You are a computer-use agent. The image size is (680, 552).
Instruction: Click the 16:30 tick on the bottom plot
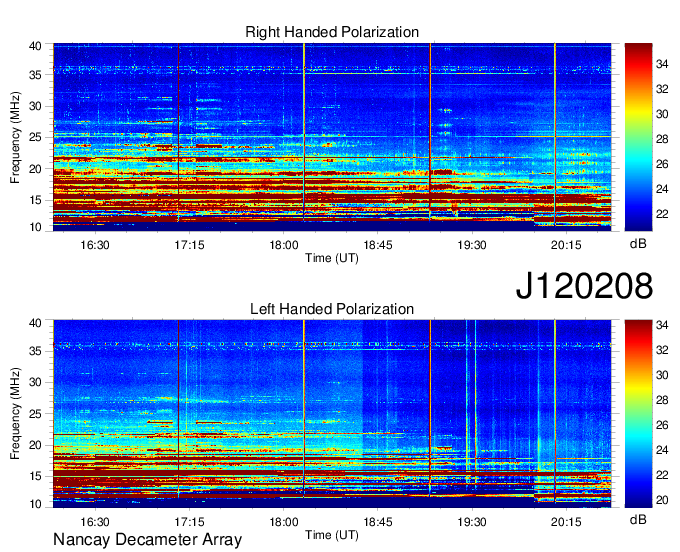95,522
